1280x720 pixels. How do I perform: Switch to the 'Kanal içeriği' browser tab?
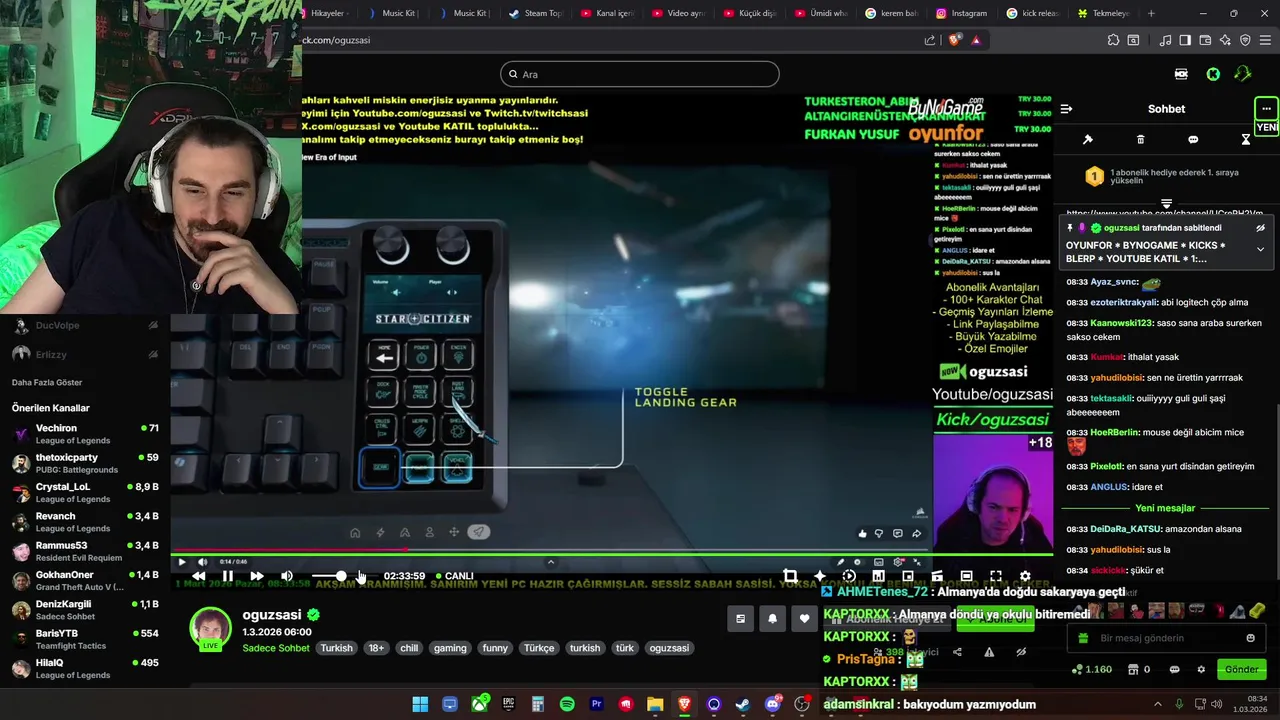pos(606,13)
